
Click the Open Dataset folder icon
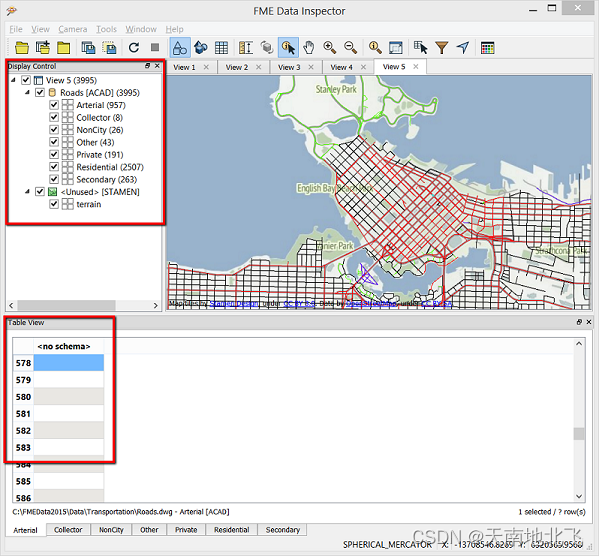(22, 48)
